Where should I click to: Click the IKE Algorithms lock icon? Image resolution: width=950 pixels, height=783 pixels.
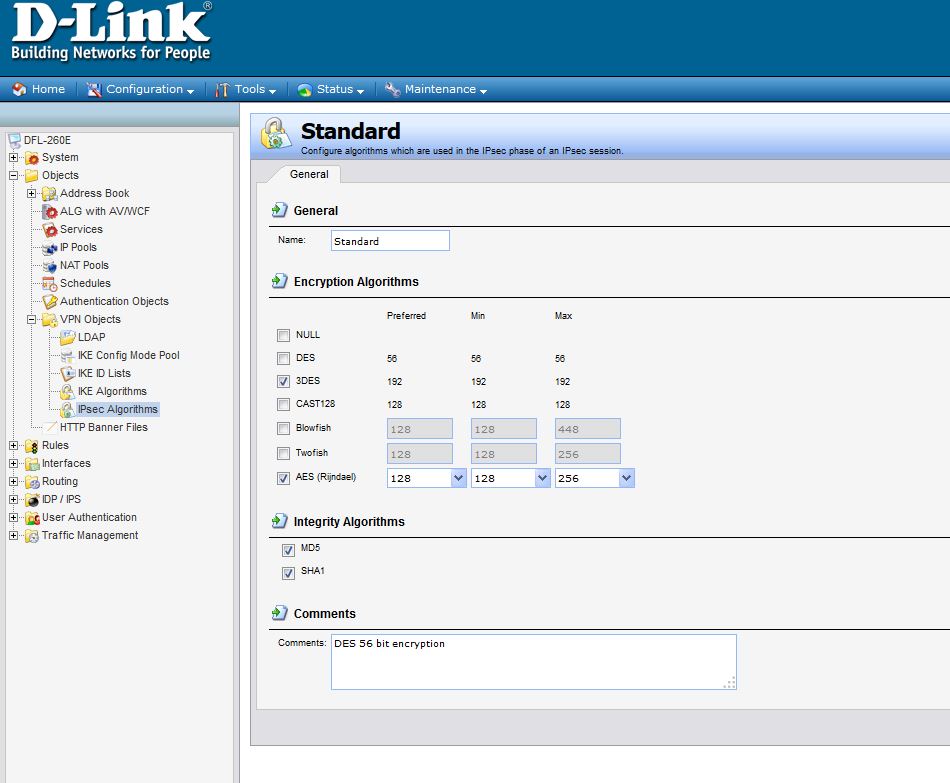tap(68, 392)
